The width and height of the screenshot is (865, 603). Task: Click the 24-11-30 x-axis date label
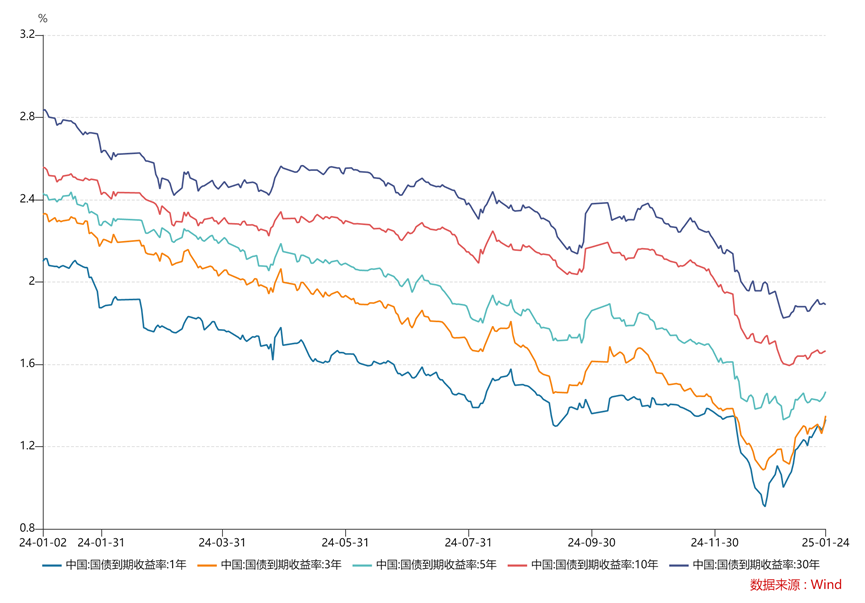click(x=714, y=542)
